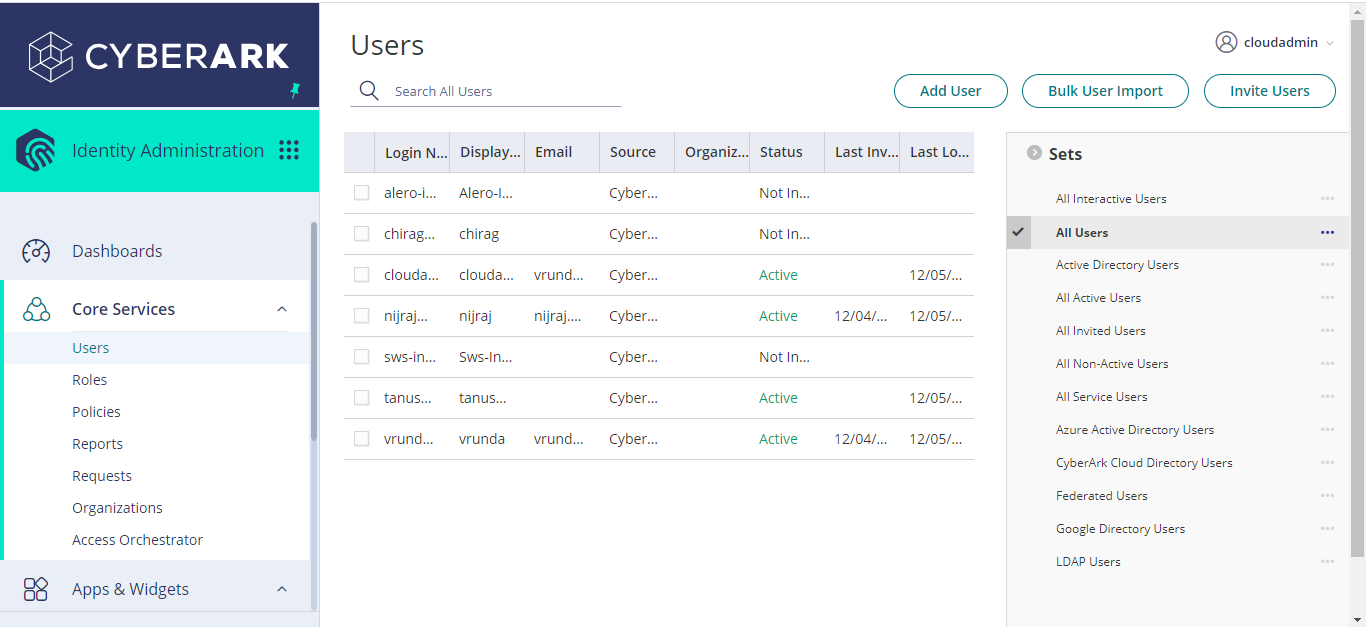1366x627 pixels.
Task: Click the sidebar vertical scrollbar
Action: point(314,330)
